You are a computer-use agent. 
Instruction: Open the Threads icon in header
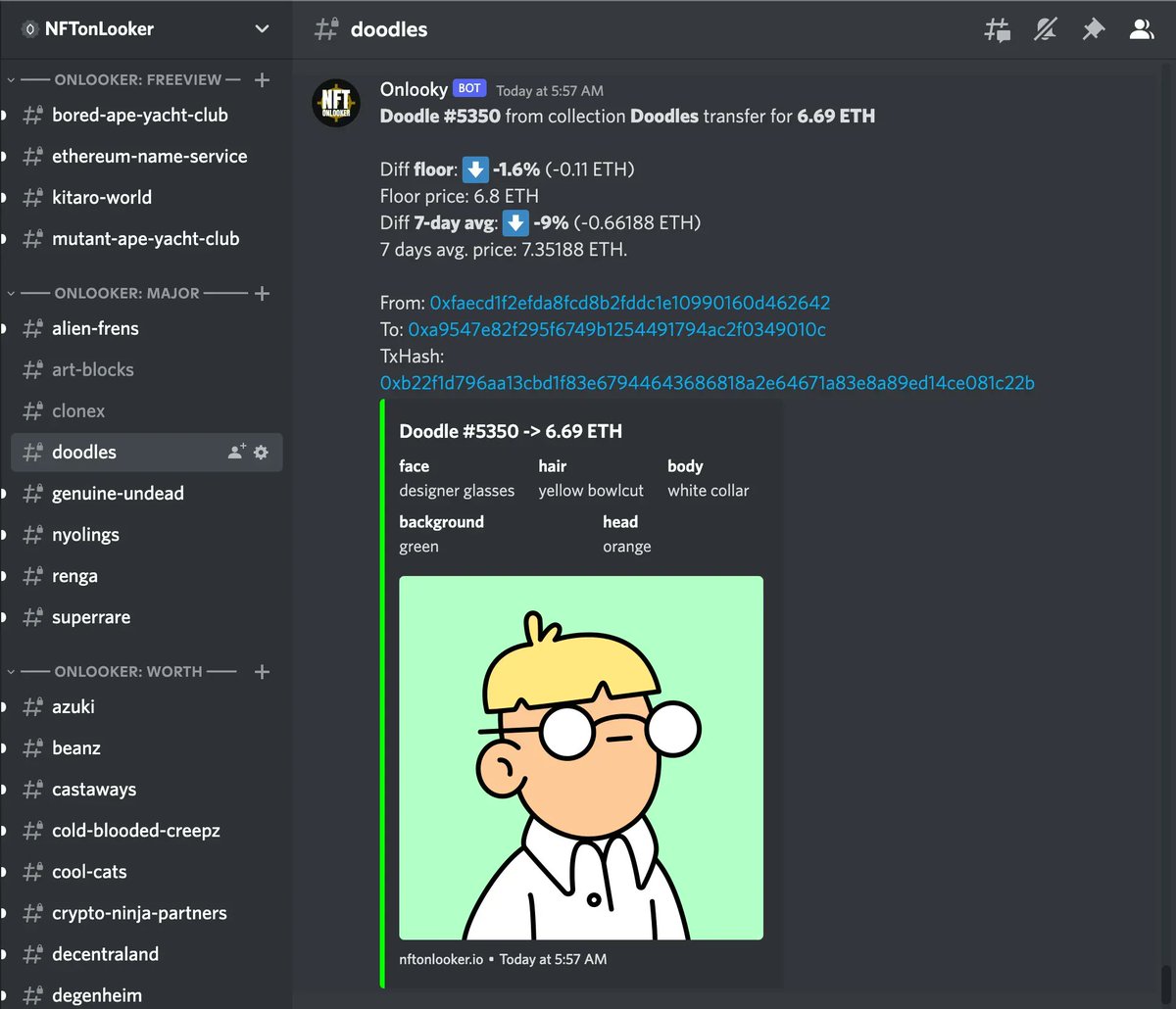tap(997, 29)
